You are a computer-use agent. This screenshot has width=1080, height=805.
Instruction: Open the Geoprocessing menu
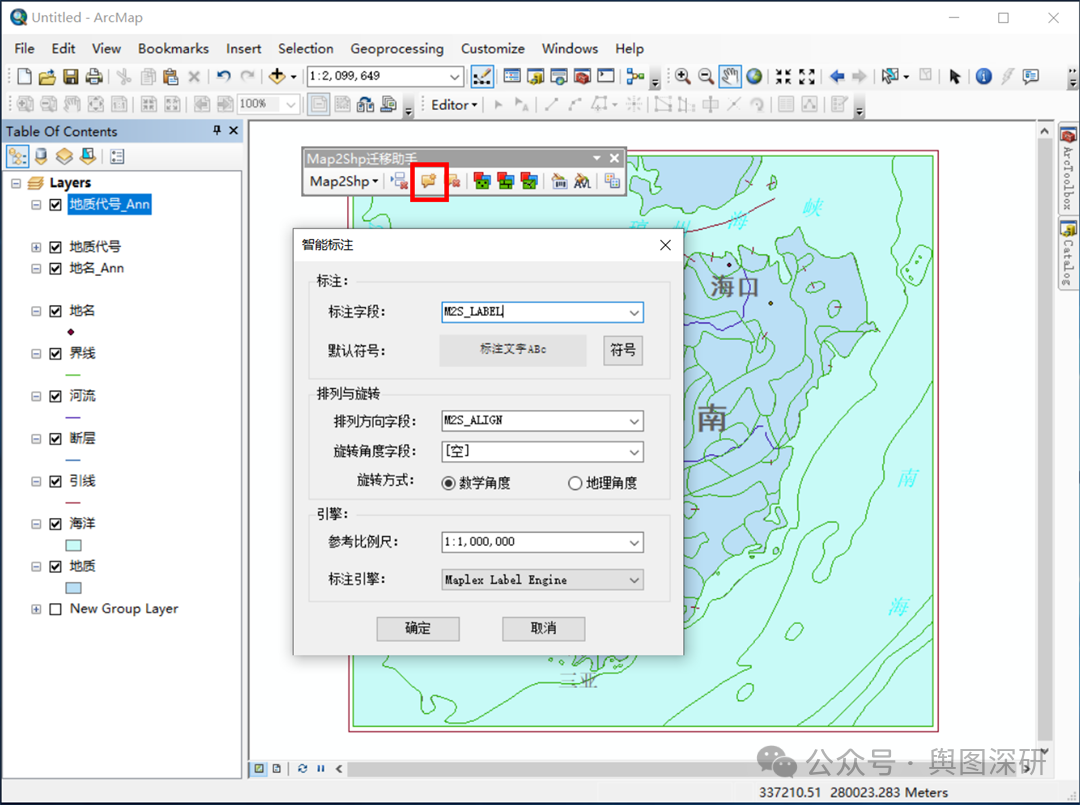tap(396, 48)
